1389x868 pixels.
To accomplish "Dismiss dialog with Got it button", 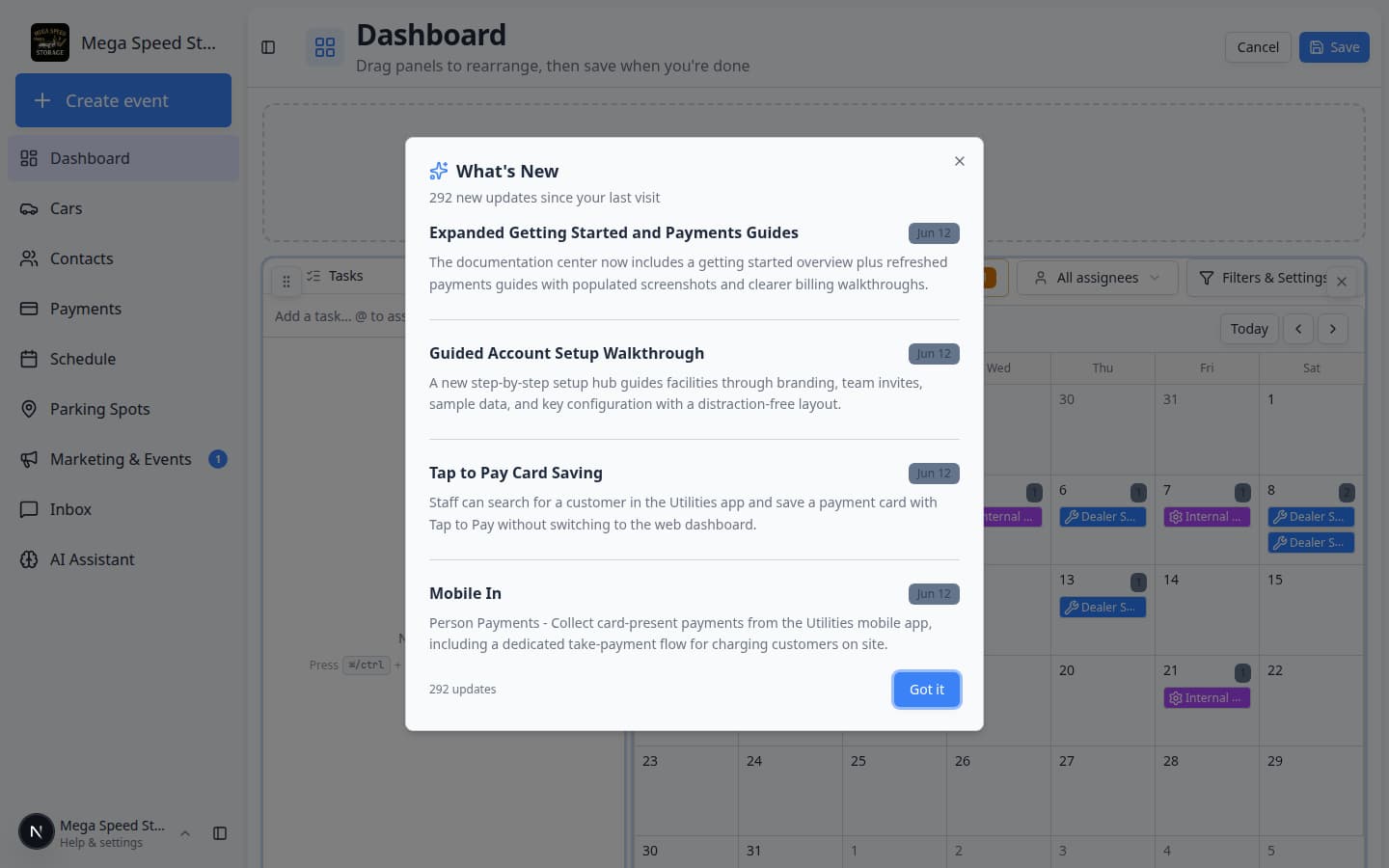I will click(x=926, y=690).
